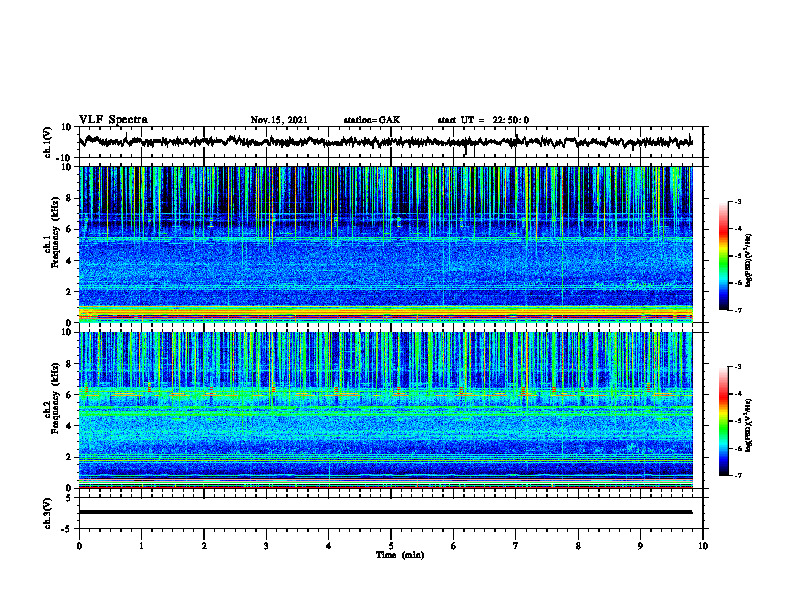Click the time axis tick label "9"
The height and width of the screenshot is (612, 792).
pos(640,546)
